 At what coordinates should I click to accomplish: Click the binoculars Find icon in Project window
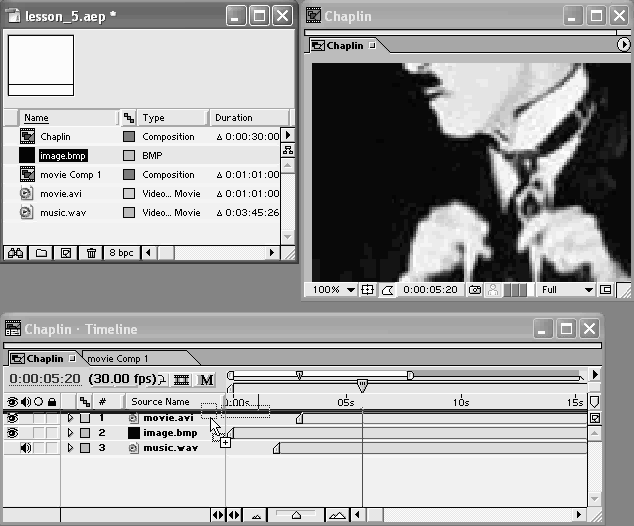coord(15,253)
